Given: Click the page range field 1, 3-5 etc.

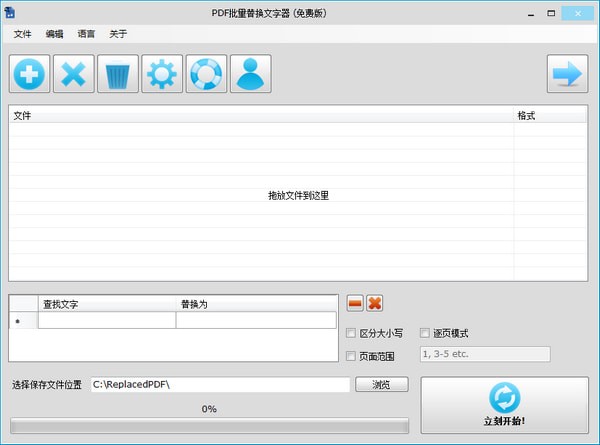Looking at the screenshot, I should pyautogui.click(x=485, y=354).
